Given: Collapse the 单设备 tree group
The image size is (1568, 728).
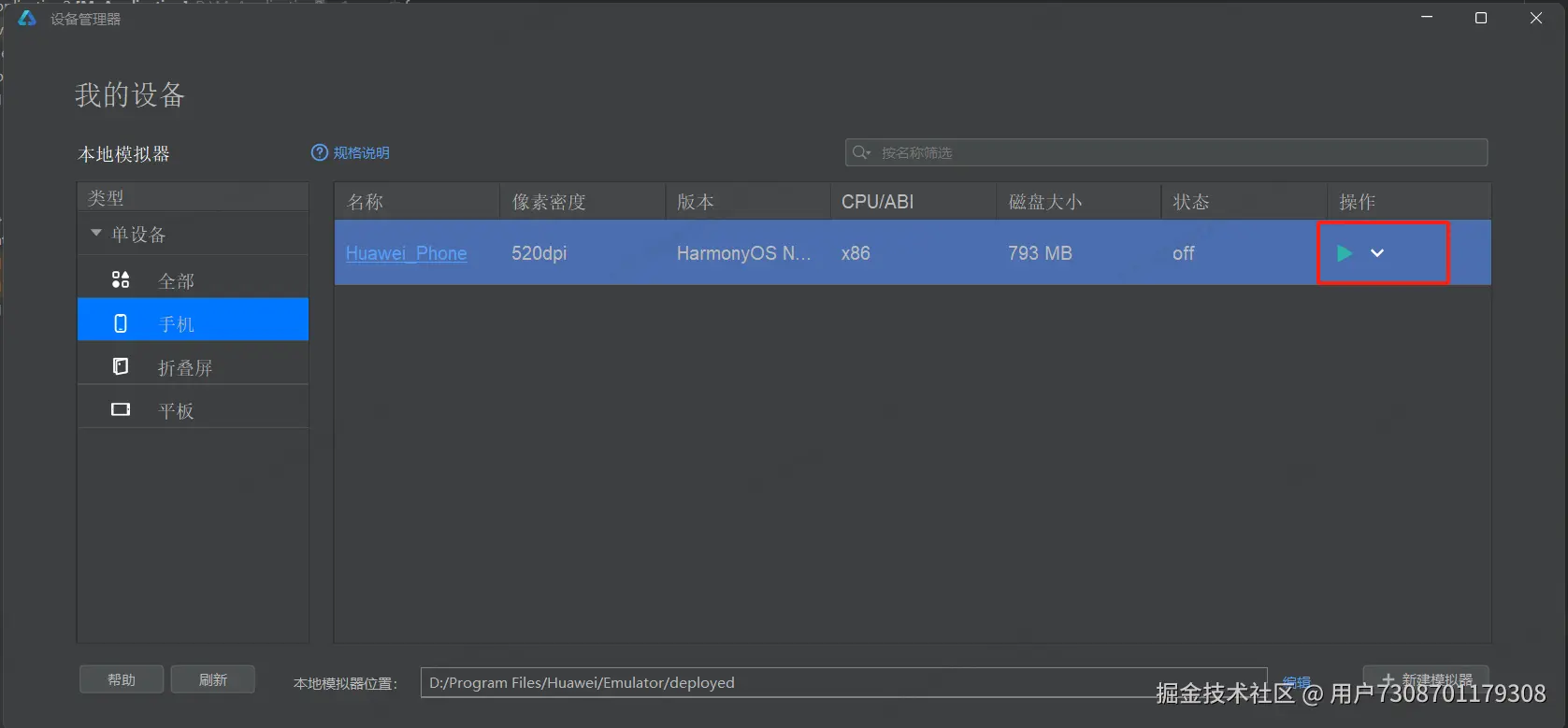Looking at the screenshot, I should pos(96,233).
